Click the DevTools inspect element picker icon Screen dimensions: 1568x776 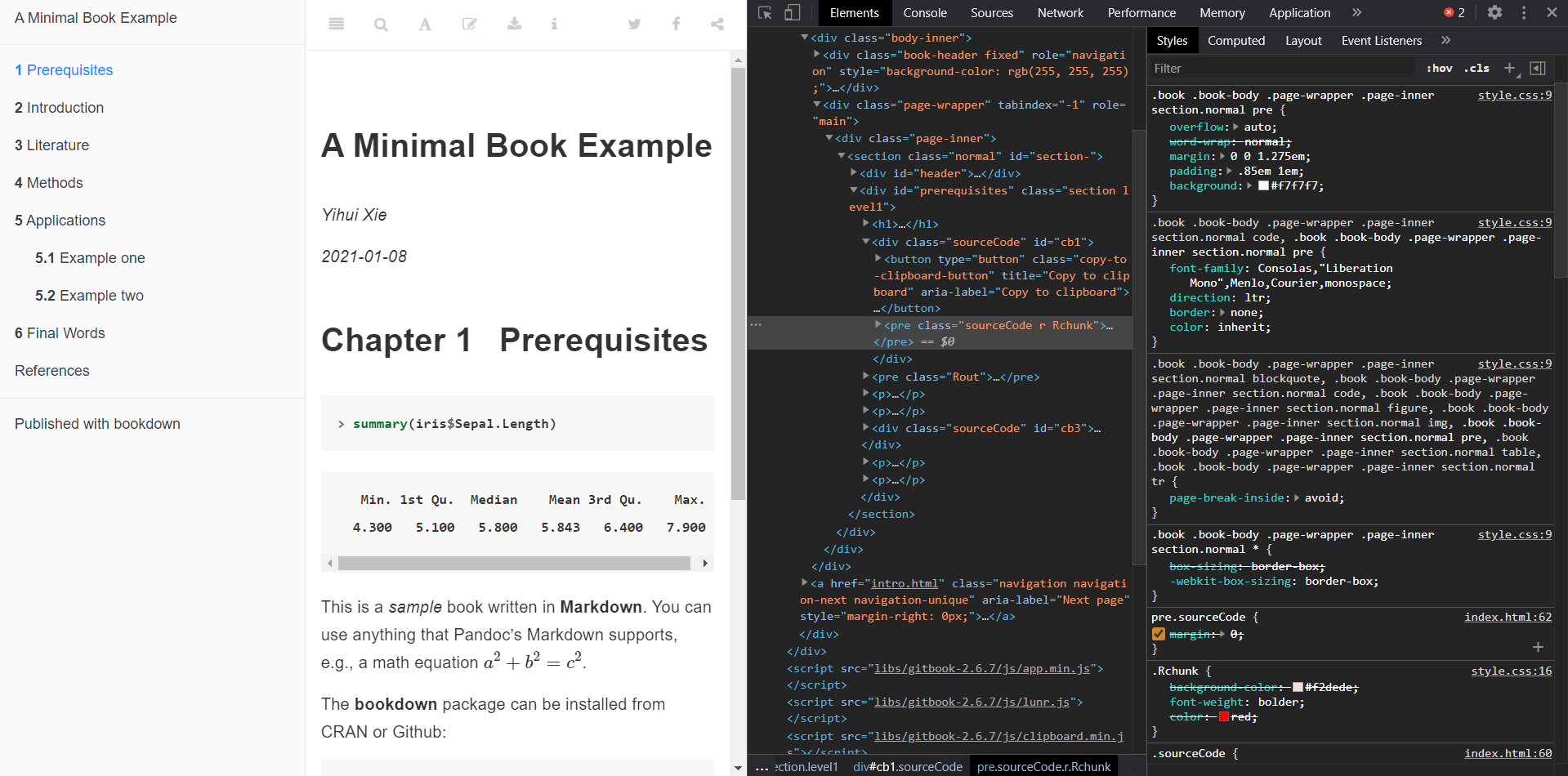click(x=765, y=12)
